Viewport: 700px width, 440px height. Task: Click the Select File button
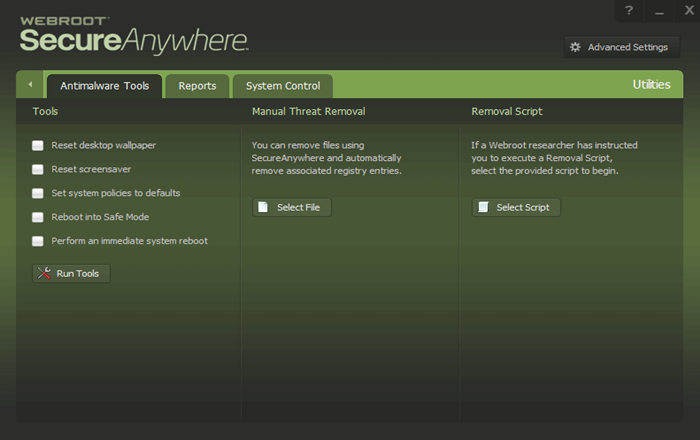[292, 208]
